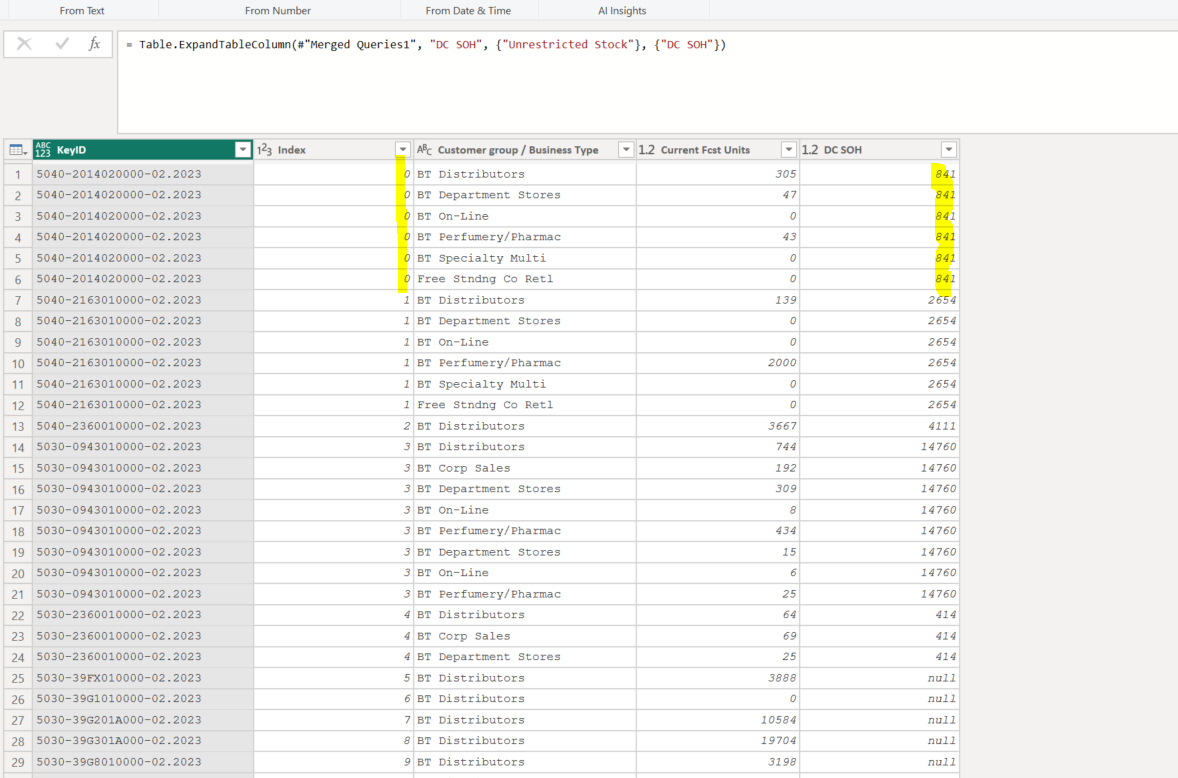Click DC SOH value 4111 cell

879,427
